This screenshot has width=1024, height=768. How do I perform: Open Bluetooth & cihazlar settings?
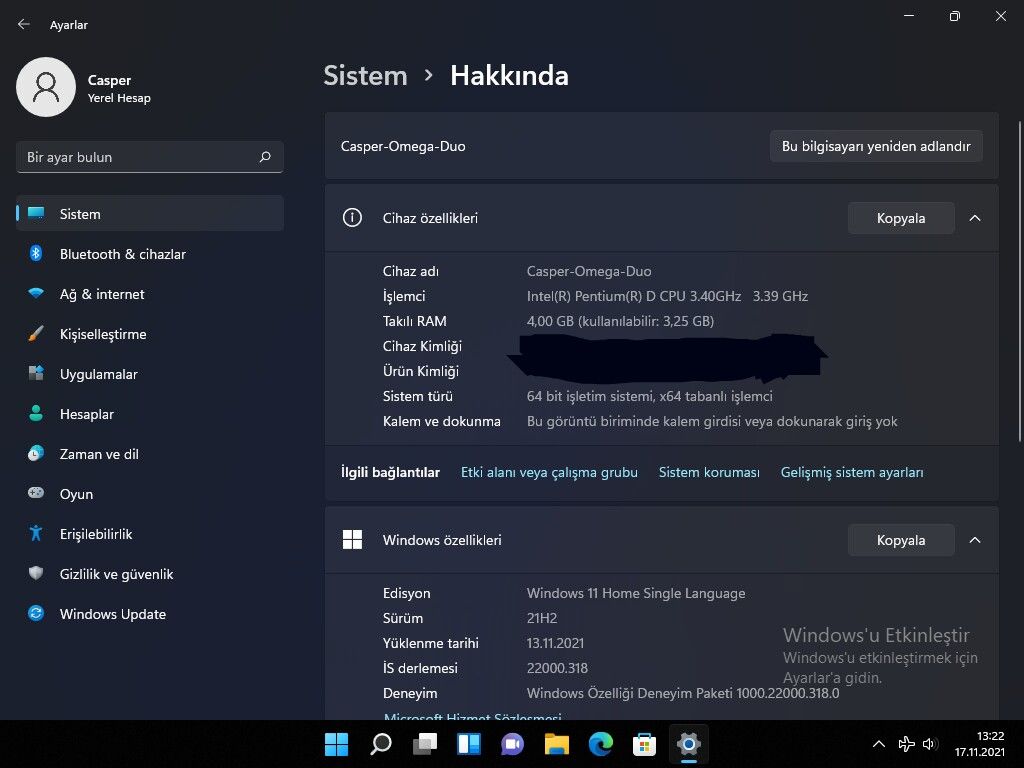(x=150, y=254)
